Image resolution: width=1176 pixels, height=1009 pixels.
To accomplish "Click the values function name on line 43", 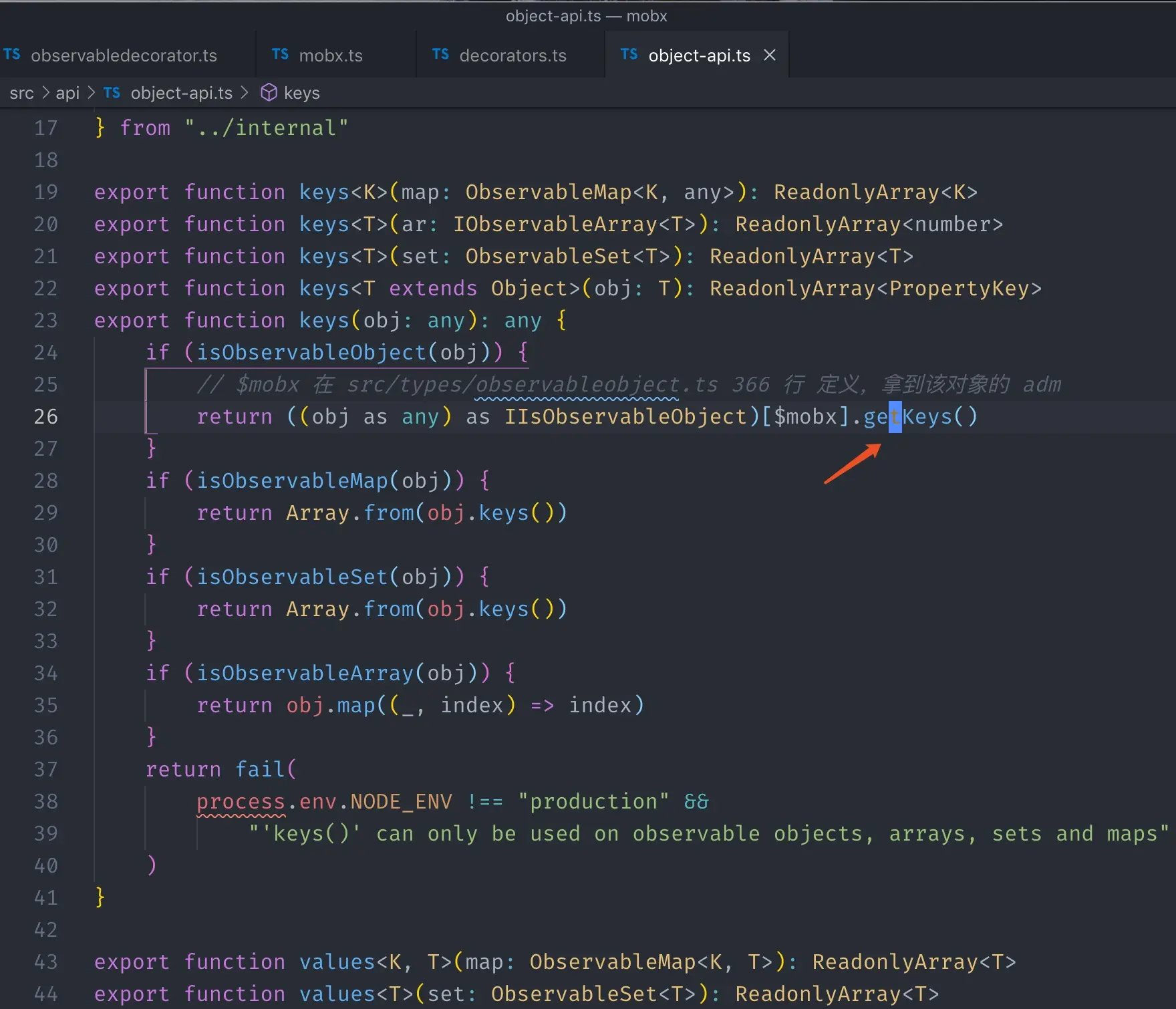I will pyautogui.click(x=337, y=962).
